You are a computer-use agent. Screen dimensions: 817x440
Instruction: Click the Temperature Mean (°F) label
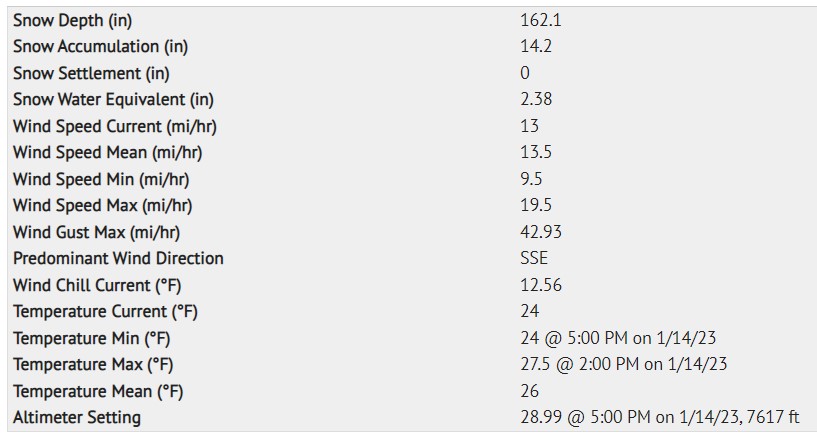[x=98, y=391]
